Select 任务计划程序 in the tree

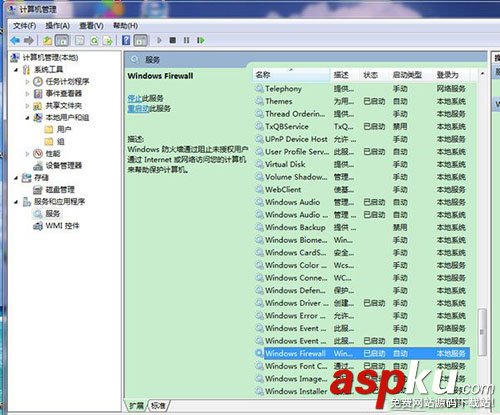point(67,82)
